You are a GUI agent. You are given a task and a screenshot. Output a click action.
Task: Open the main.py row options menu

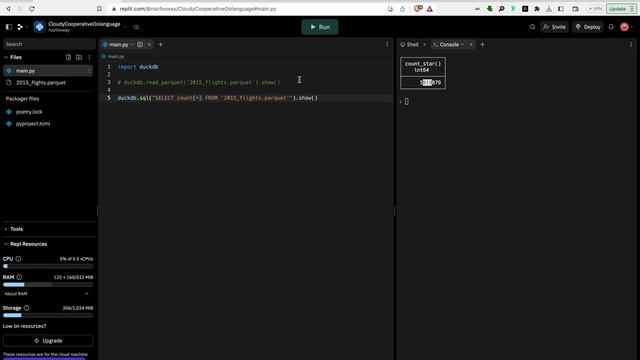click(x=89, y=71)
